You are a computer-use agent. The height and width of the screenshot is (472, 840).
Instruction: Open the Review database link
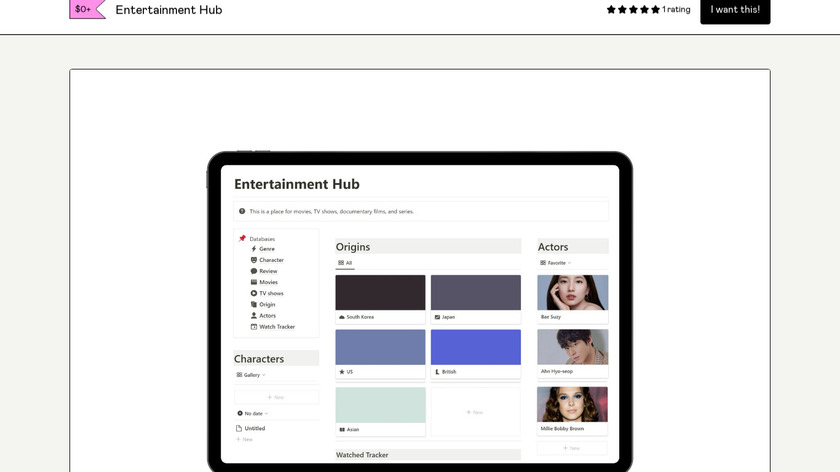[x=268, y=271]
